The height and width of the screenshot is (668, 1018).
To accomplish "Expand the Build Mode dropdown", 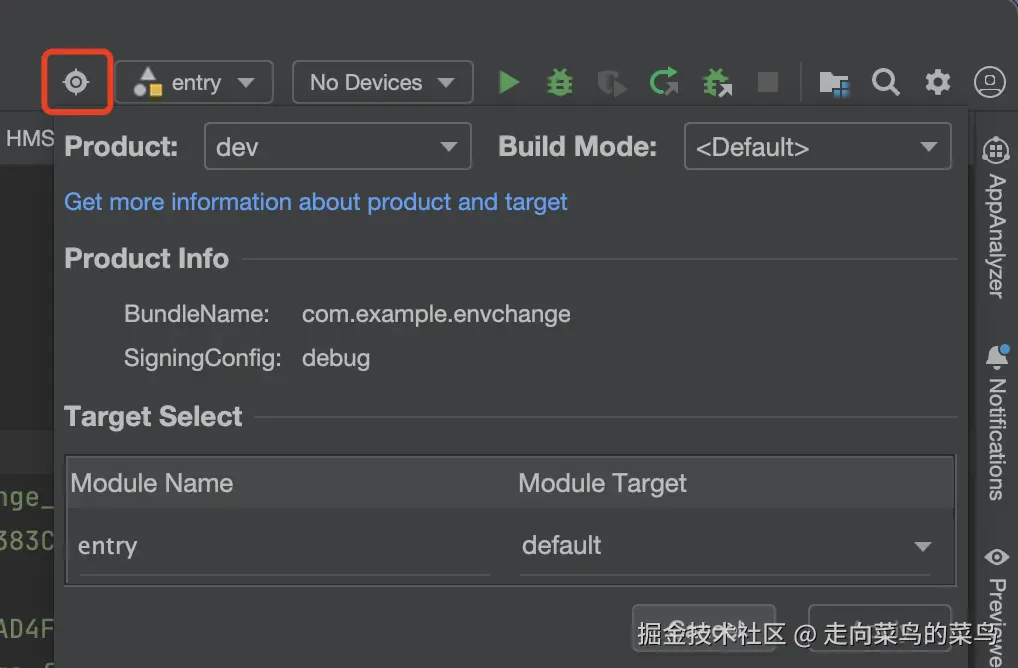I will click(817, 147).
